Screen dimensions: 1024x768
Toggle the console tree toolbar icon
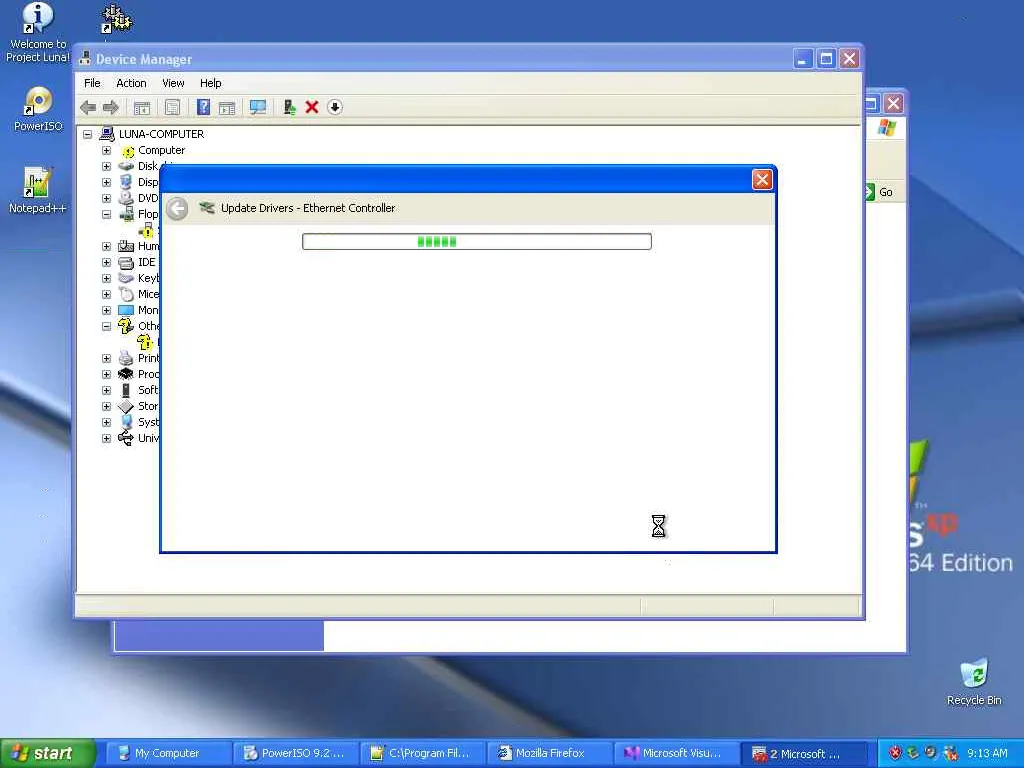coord(142,108)
